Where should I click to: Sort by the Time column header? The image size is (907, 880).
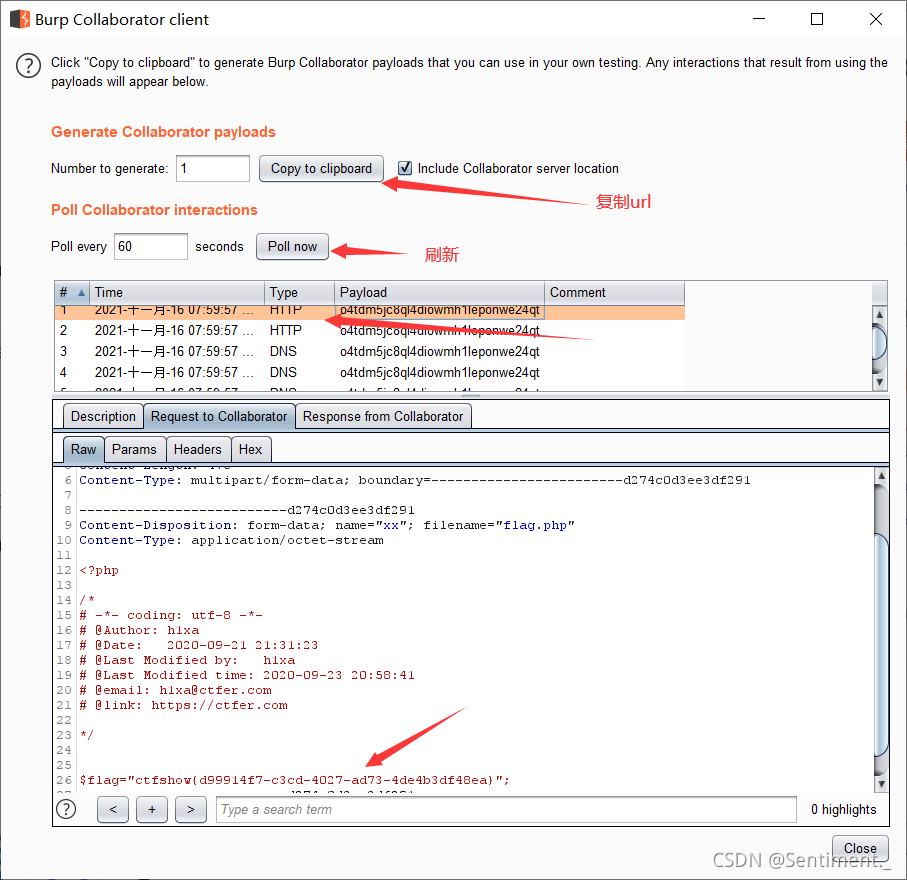[x=177, y=293]
